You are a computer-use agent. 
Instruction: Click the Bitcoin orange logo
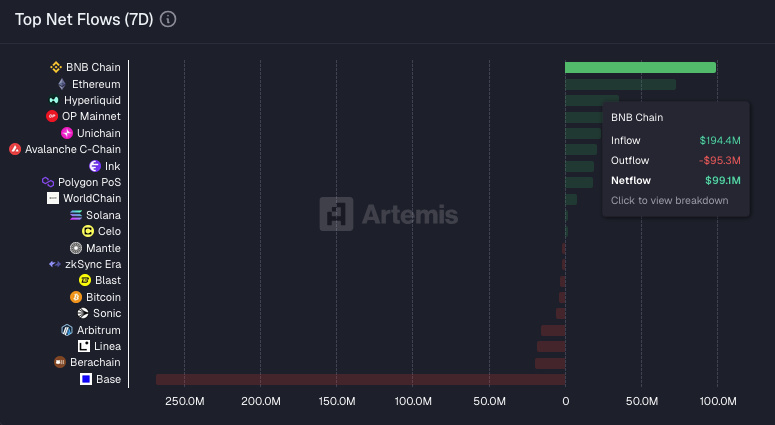point(76,297)
